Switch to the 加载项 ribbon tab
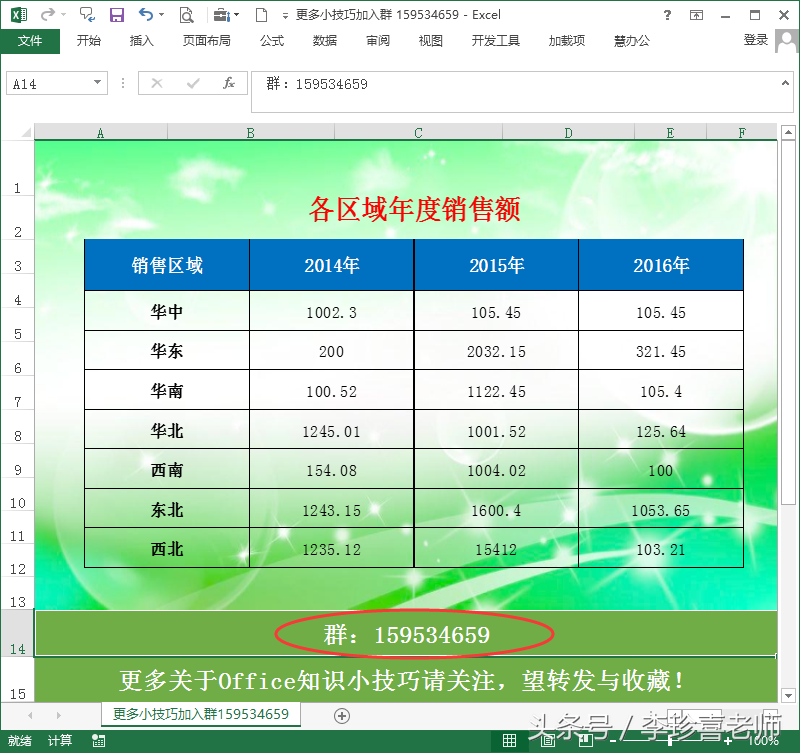This screenshot has width=800, height=753. [x=567, y=40]
